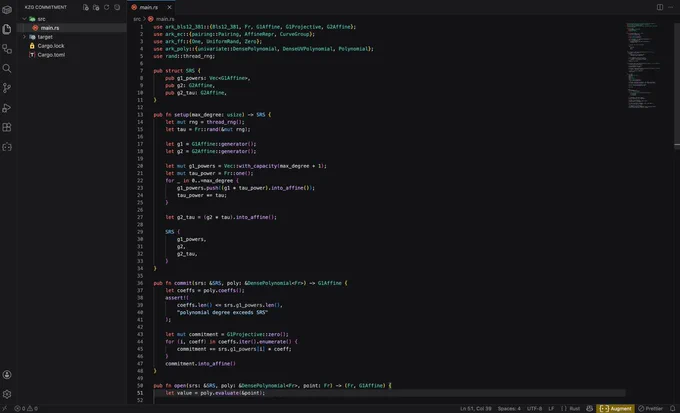Screen dimensions: 680x413
Task: Click the linked-nodes icon below Explorer icon
Action: click(x=7, y=49)
